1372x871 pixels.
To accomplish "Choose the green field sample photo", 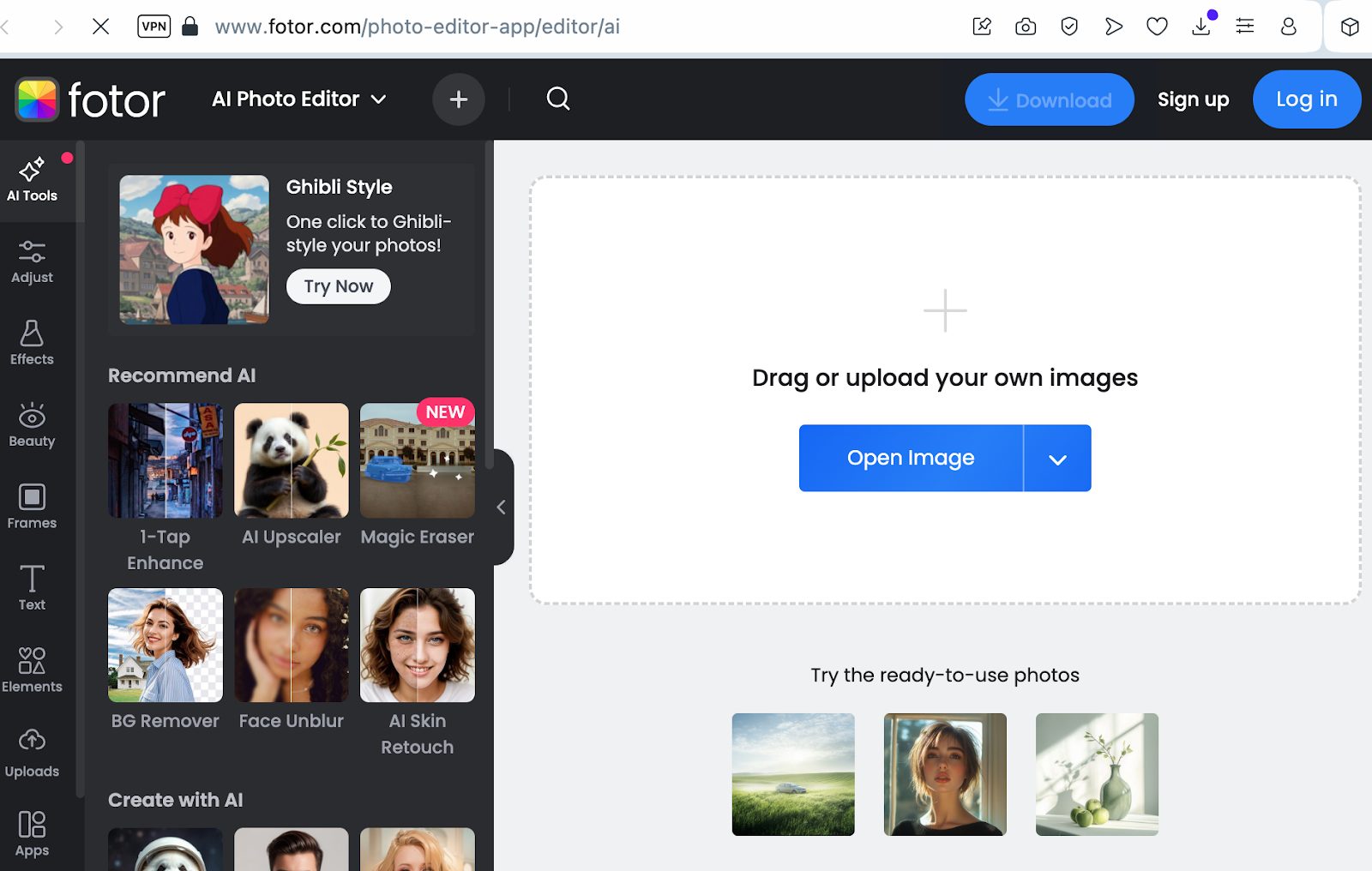I will pyautogui.click(x=793, y=774).
